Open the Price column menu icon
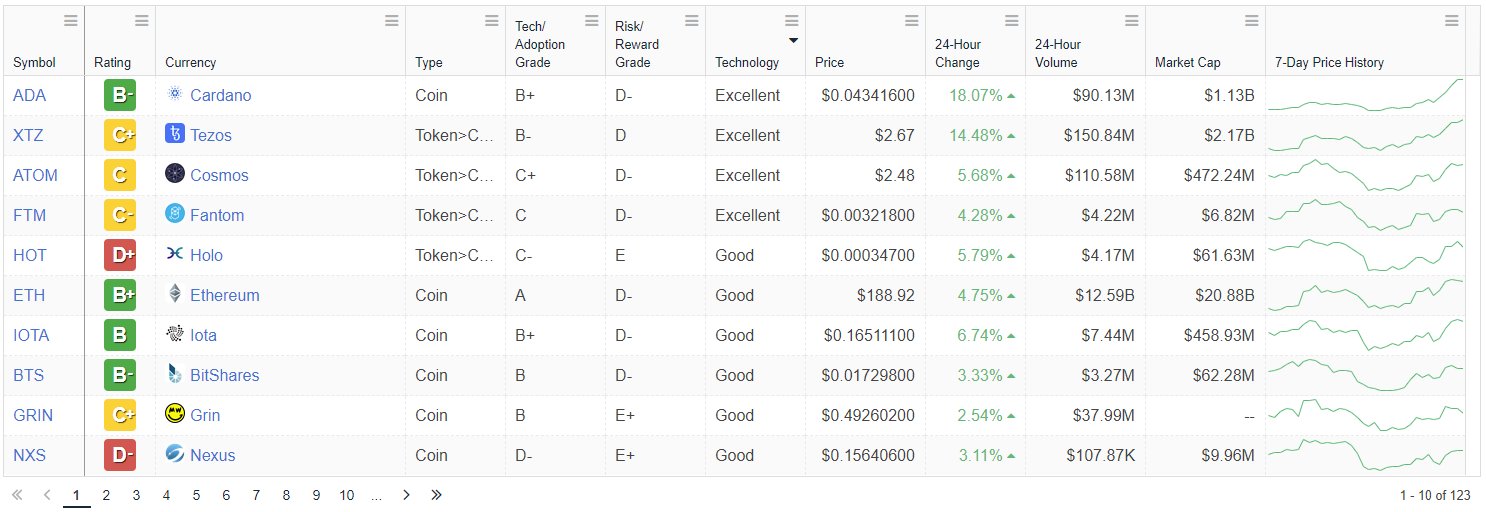This screenshot has height=512, width=1486. click(911, 21)
